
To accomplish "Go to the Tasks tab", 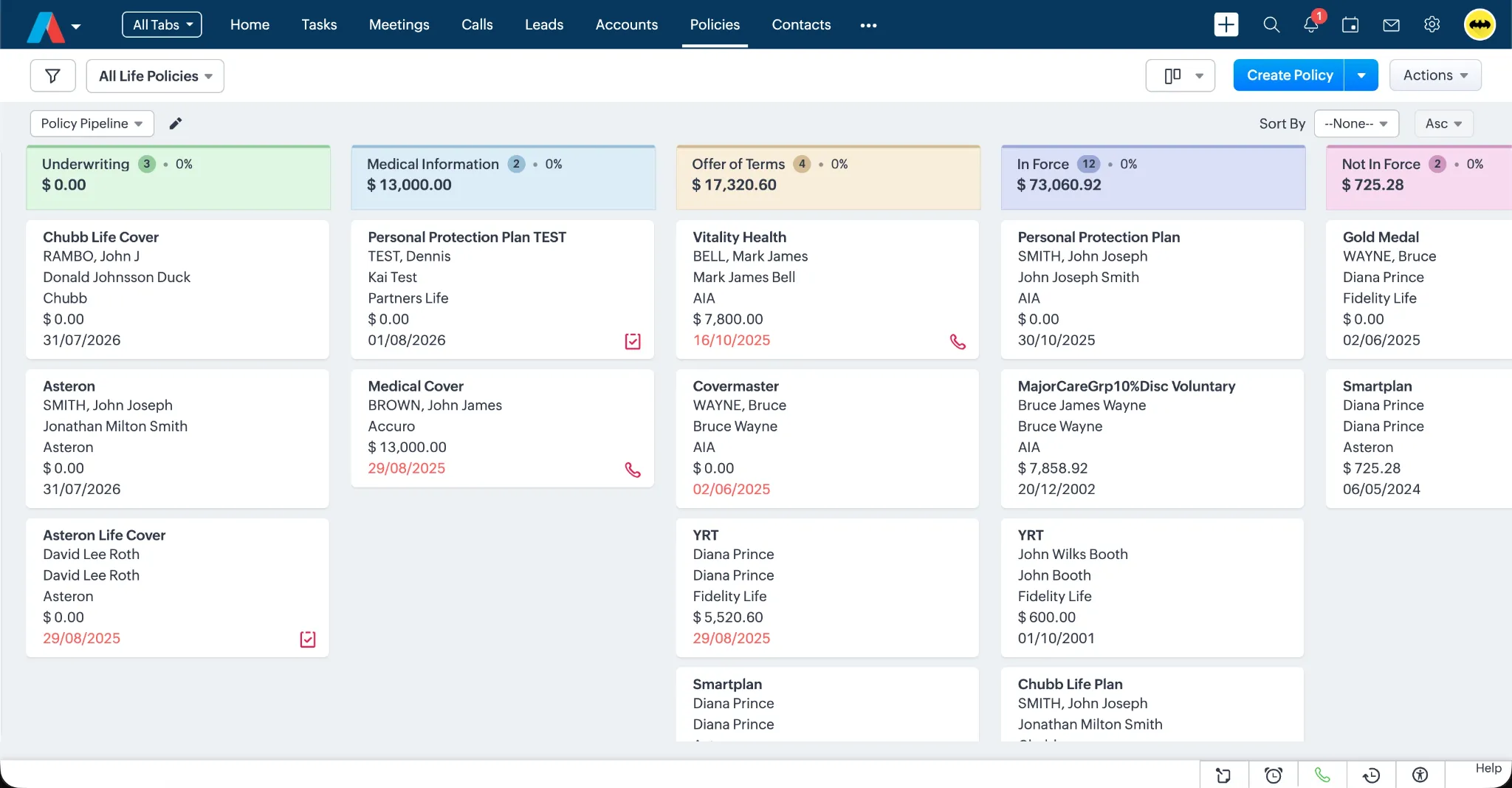I will pyautogui.click(x=319, y=24).
